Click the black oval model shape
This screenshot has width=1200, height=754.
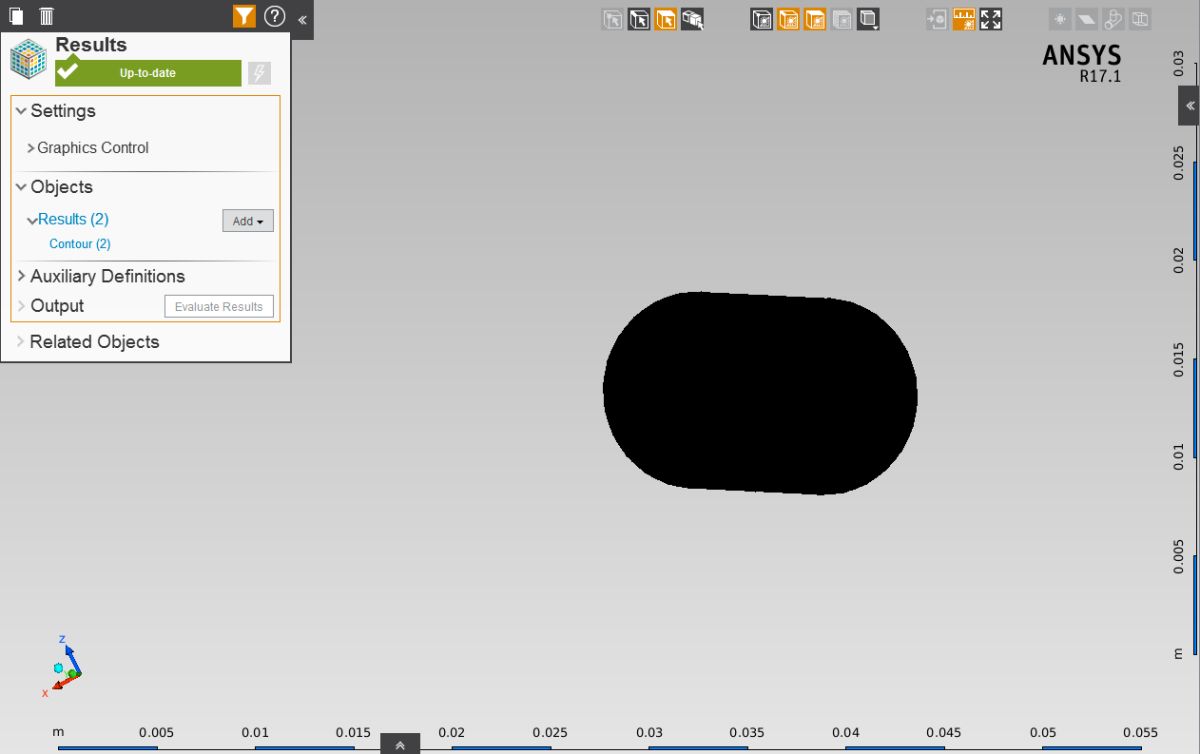(x=760, y=393)
